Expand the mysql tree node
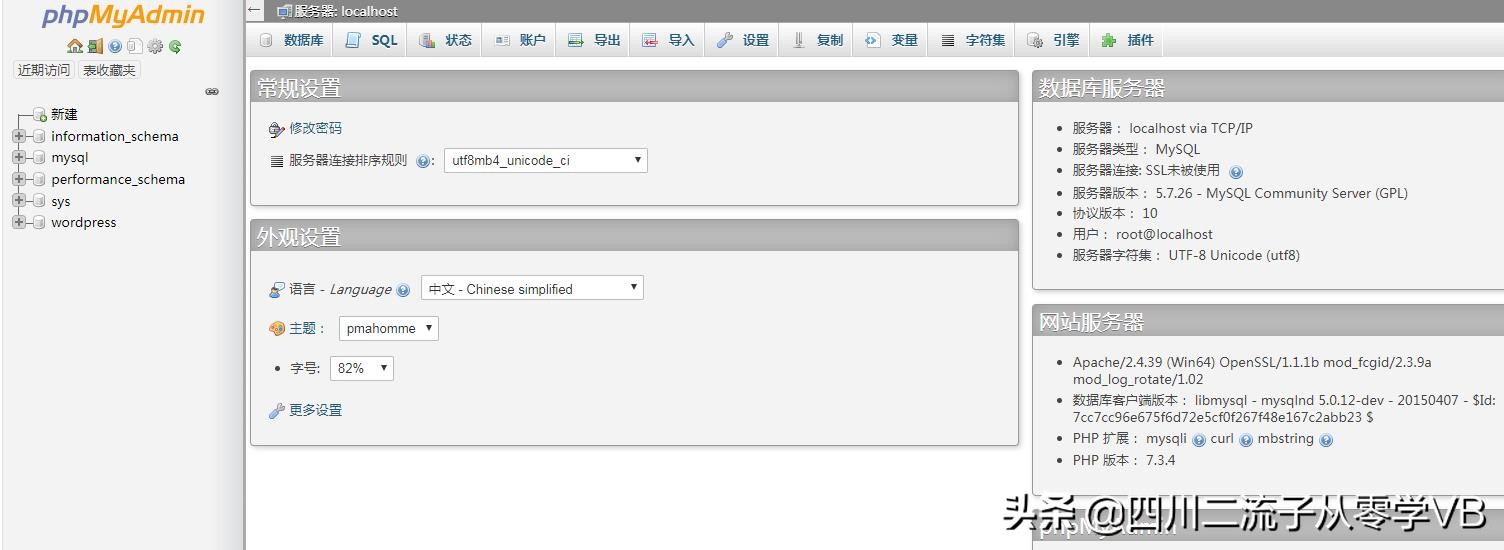Screen dimensions: 1504x550 click(x=18, y=157)
